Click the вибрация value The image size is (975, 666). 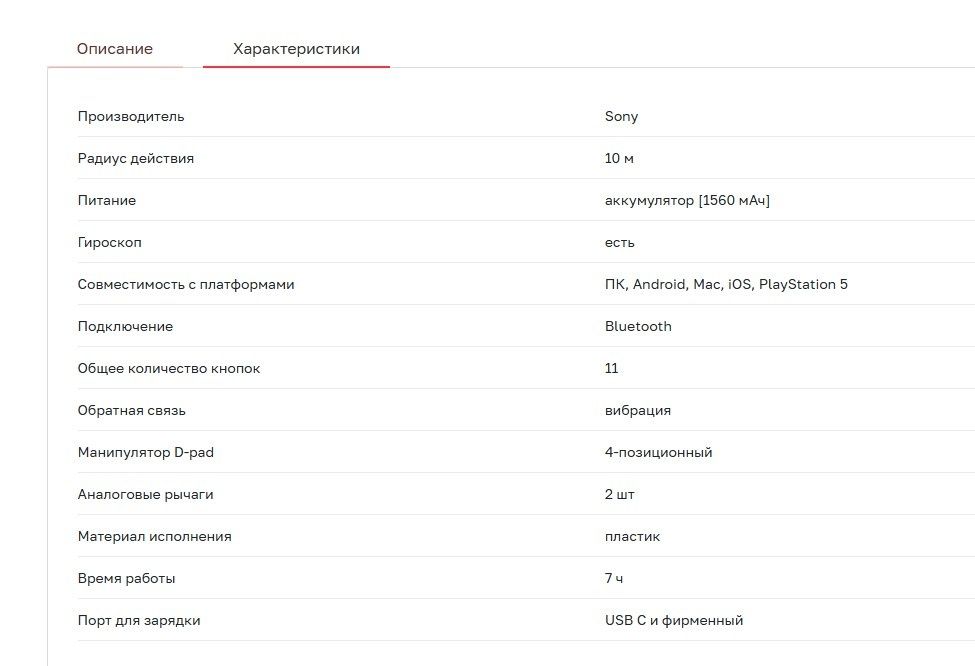[x=638, y=410]
